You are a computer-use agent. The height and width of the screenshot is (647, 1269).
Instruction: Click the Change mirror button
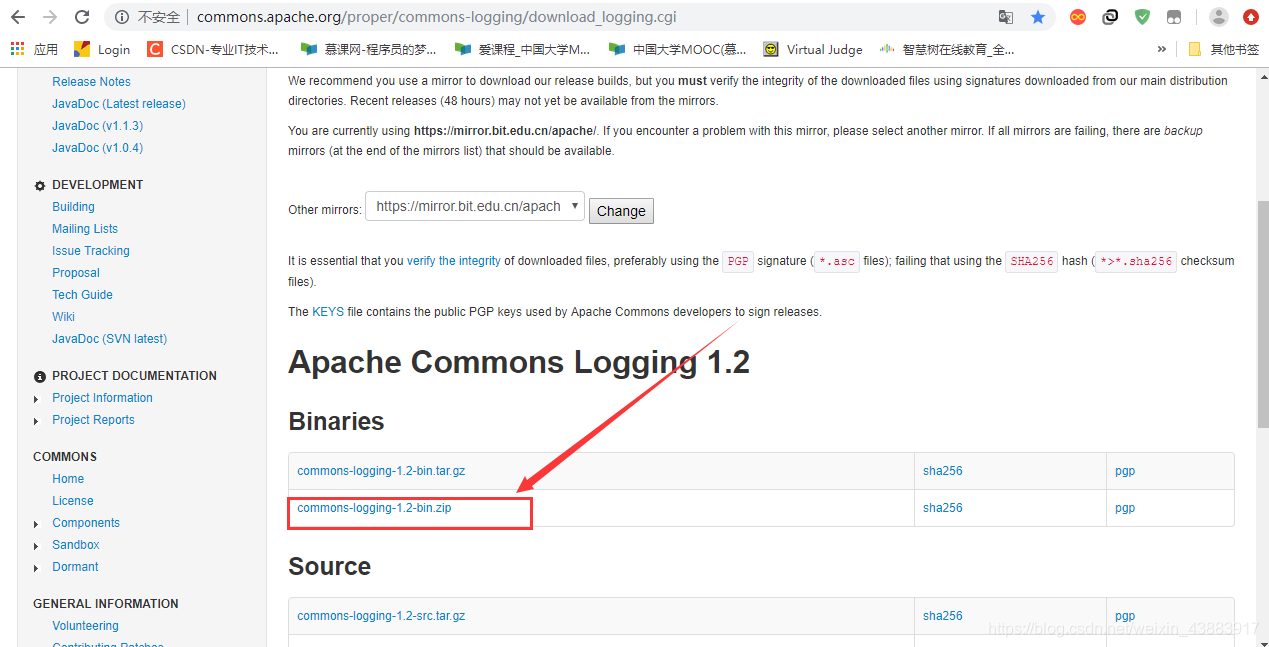[x=621, y=211]
